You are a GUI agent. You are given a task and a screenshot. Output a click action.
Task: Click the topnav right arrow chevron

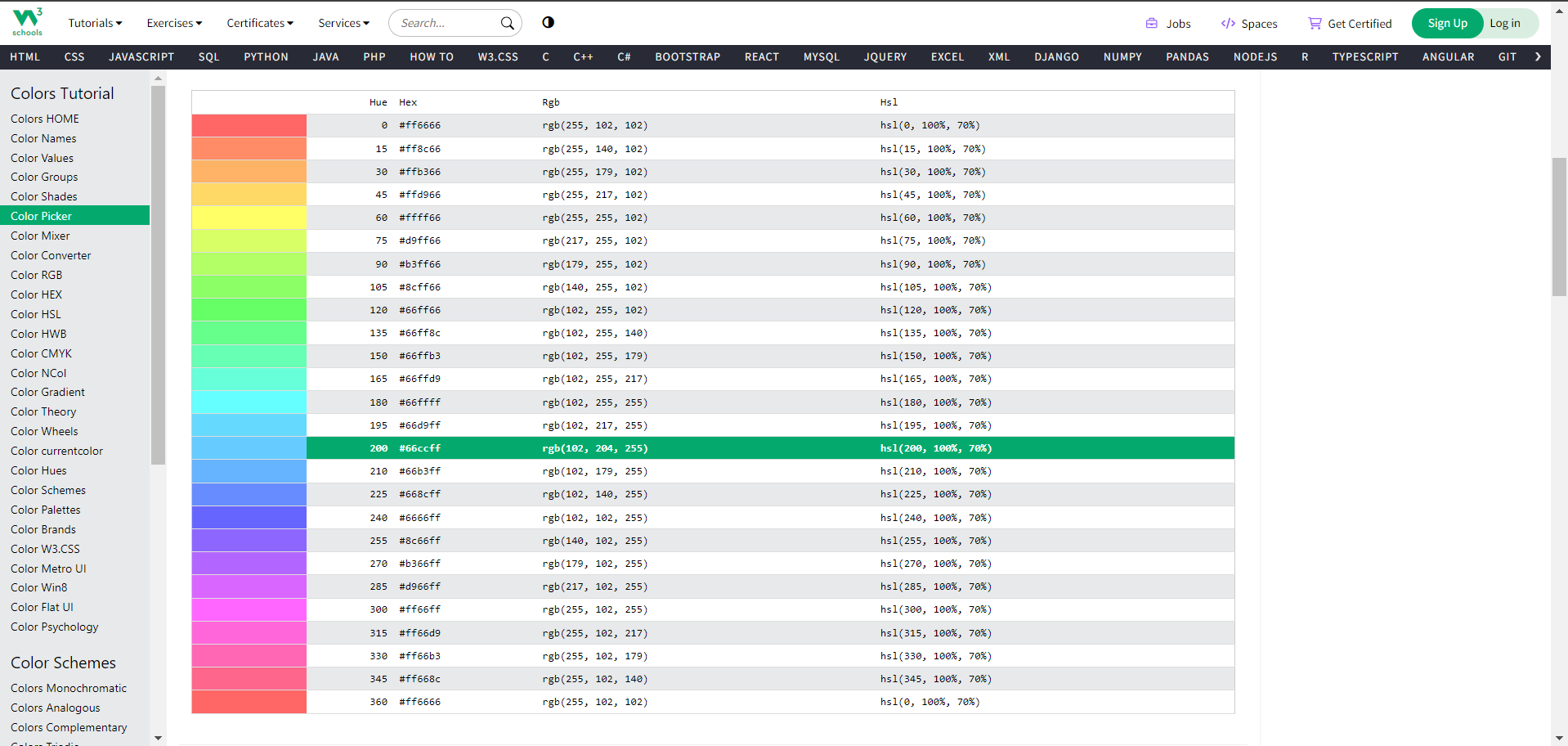pos(1538,56)
